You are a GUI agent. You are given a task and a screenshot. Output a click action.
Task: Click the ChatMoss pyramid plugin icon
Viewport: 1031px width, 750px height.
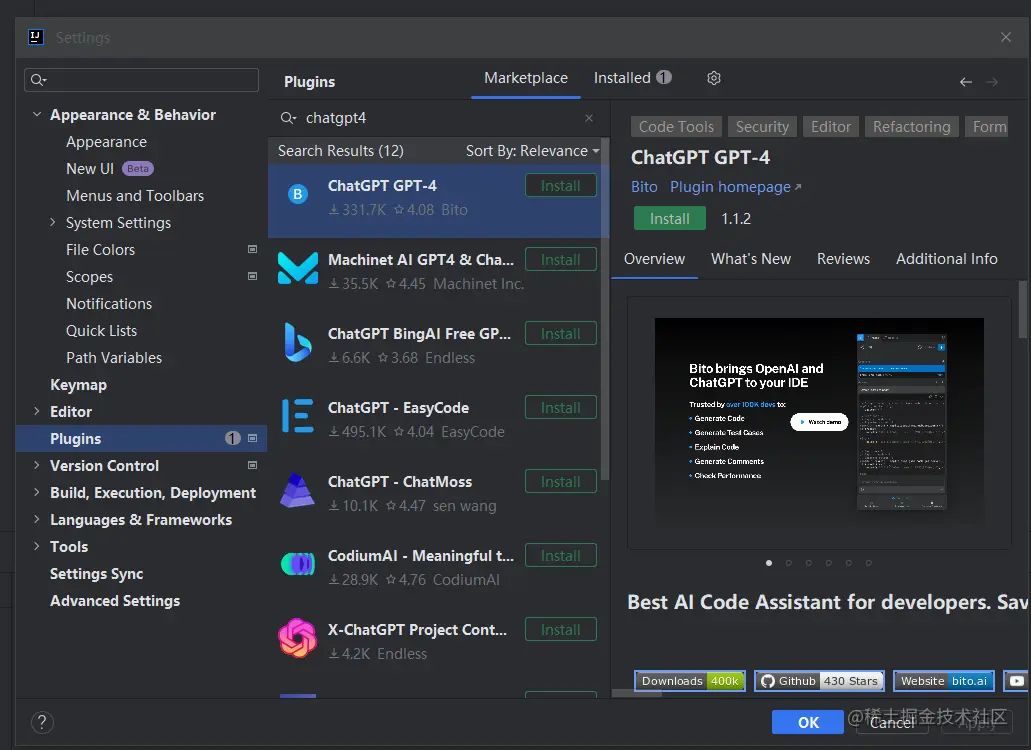tap(297, 490)
